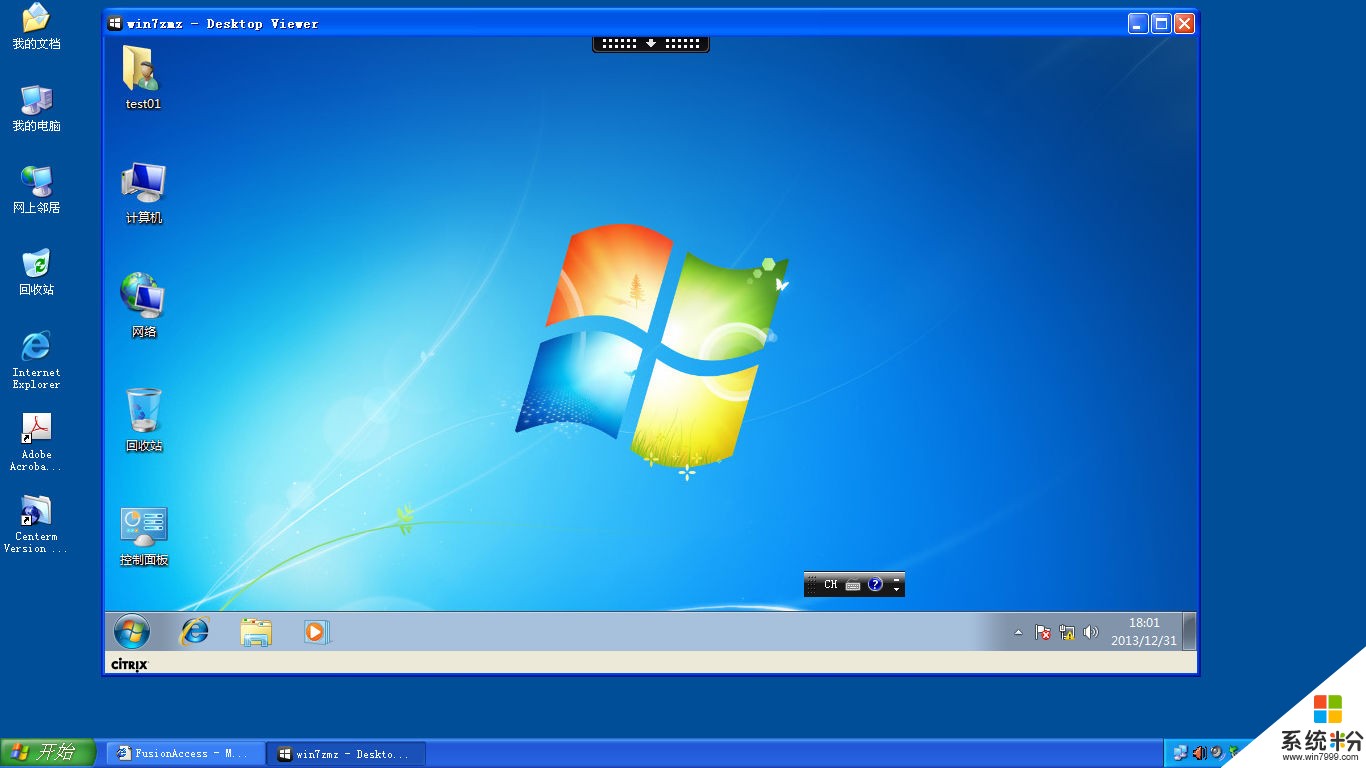This screenshot has width=1366, height=768.
Task: Click the network warning tray icon
Action: (1067, 632)
